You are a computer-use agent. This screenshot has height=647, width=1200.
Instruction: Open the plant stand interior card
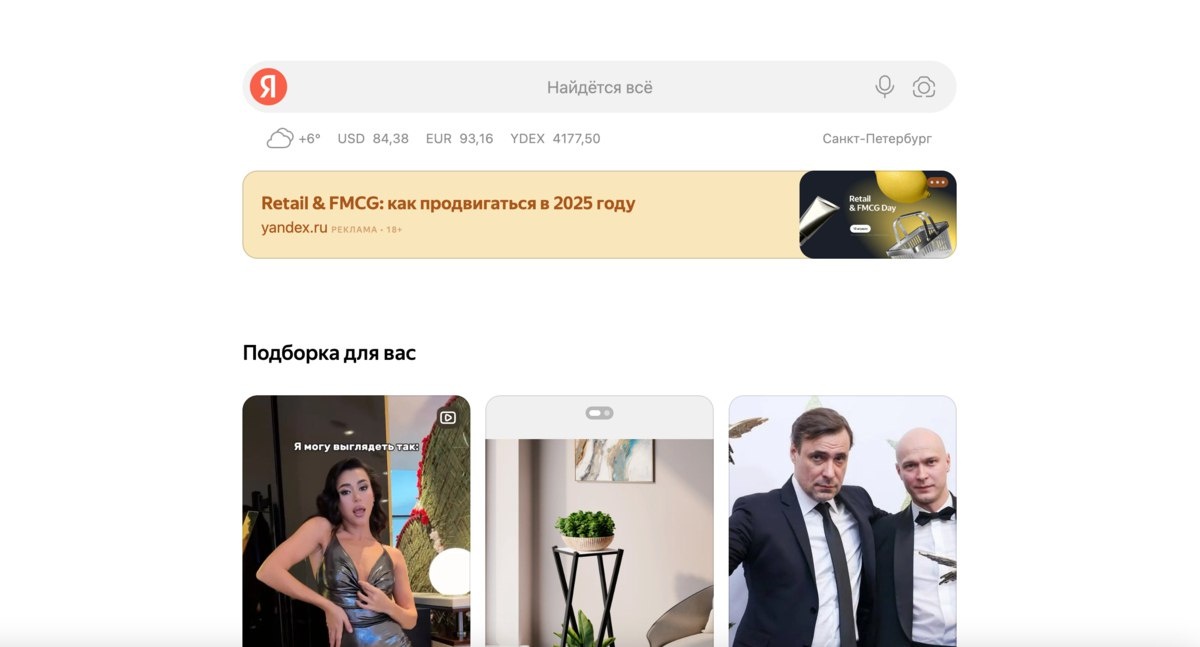tap(599, 521)
